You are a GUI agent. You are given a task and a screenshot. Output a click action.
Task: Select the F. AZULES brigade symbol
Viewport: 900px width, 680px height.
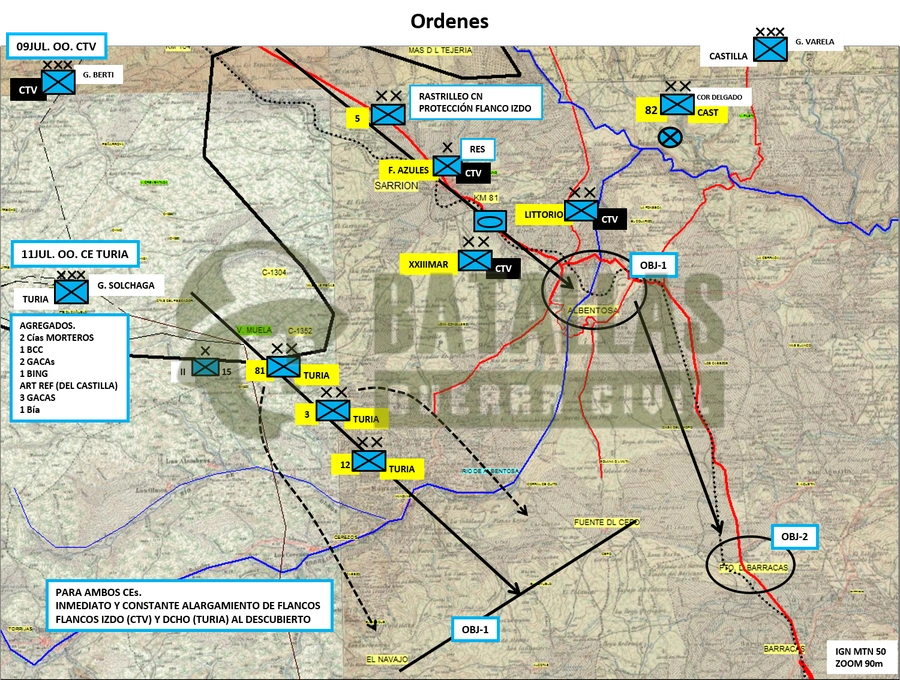tap(447, 166)
